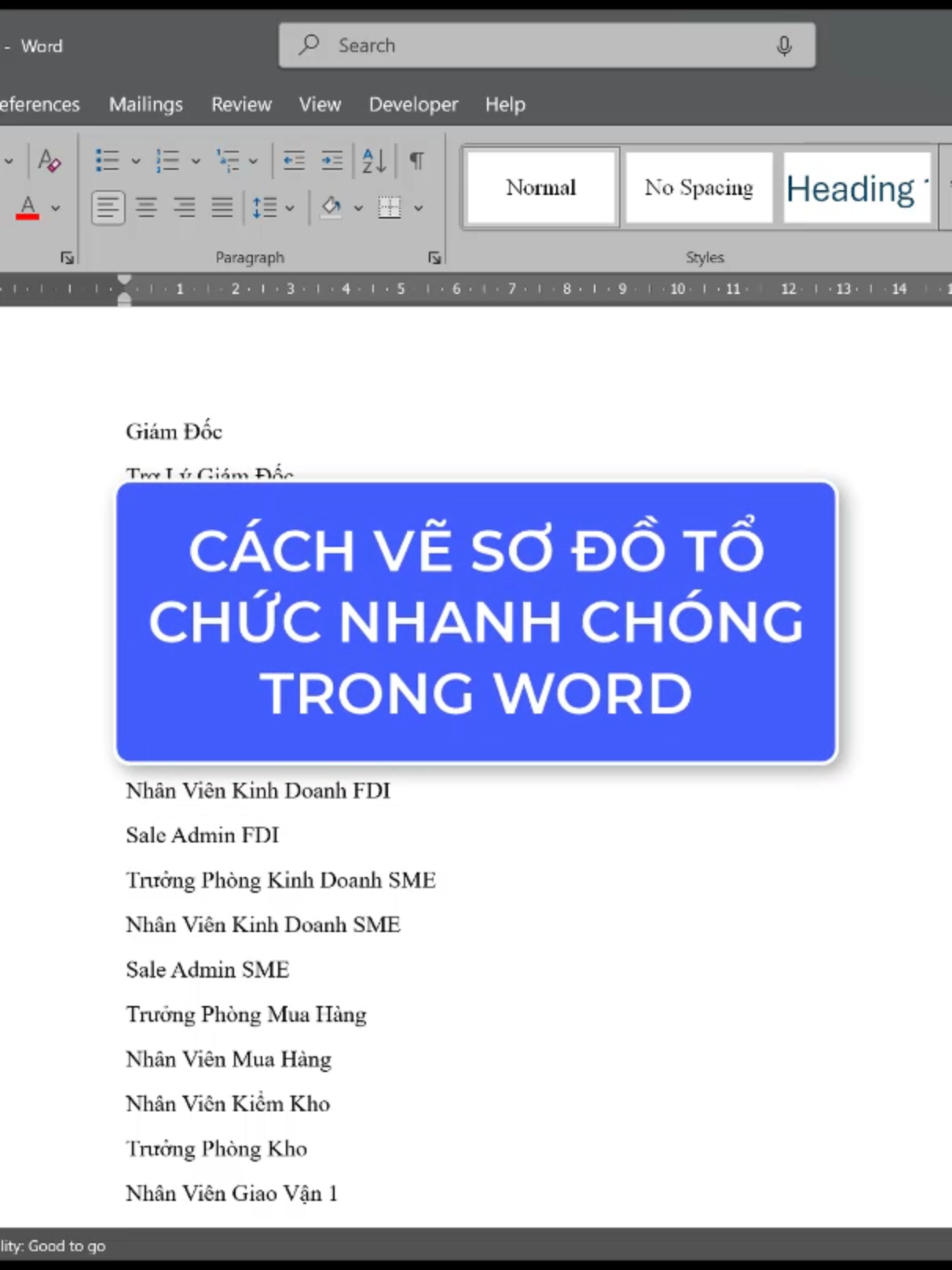Open the Borders dropdown arrow
The width and height of the screenshot is (952, 1270).
point(419,208)
